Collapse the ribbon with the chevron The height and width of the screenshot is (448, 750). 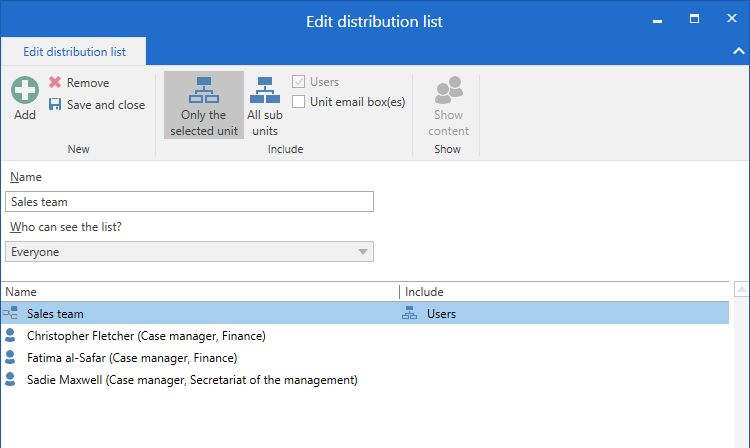[739, 50]
